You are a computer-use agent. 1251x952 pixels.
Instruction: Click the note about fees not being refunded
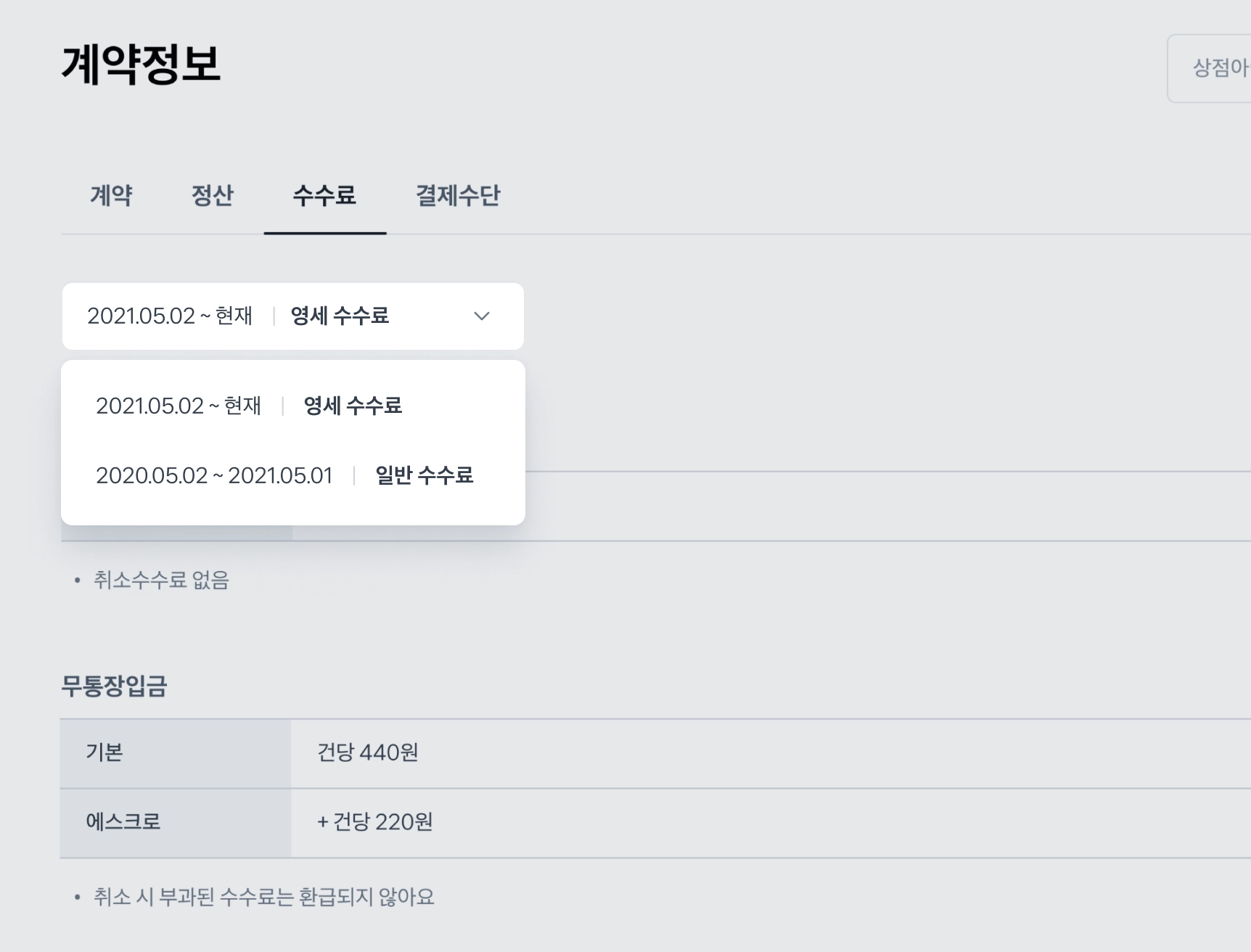click(x=263, y=898)
